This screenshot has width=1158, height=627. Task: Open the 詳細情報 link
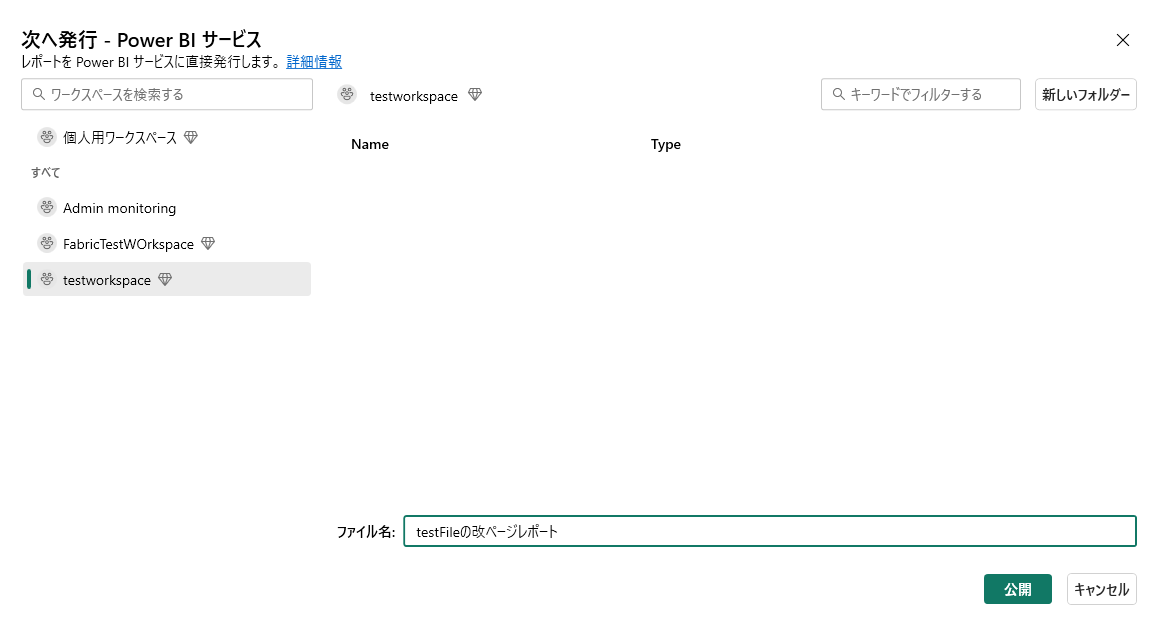tap(314, 62)
